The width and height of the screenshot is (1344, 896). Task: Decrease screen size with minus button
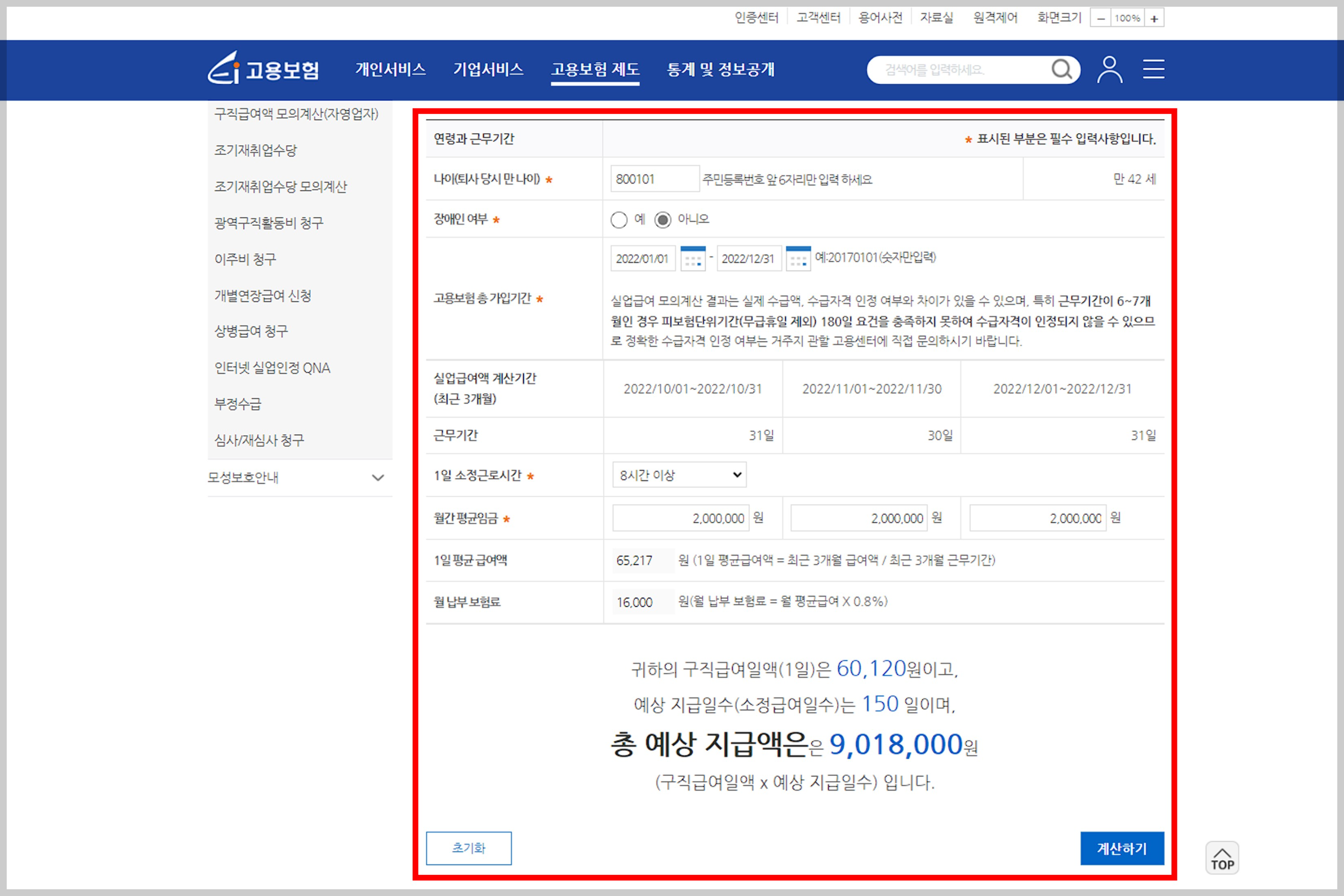pyautogui.click(x=1101, y=18)
